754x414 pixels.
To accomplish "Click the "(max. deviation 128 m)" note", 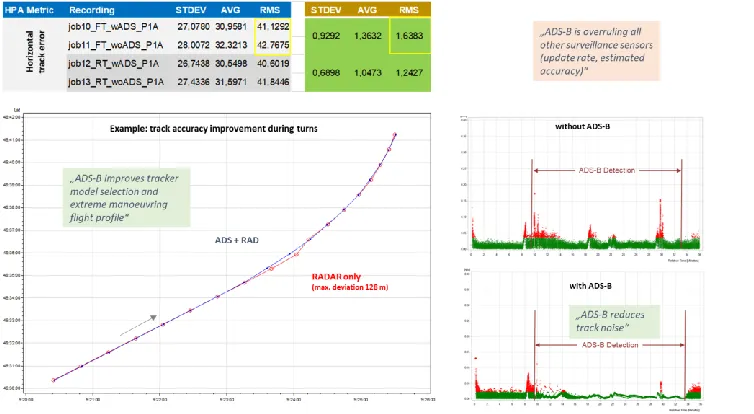I will [x=350, y=288].
